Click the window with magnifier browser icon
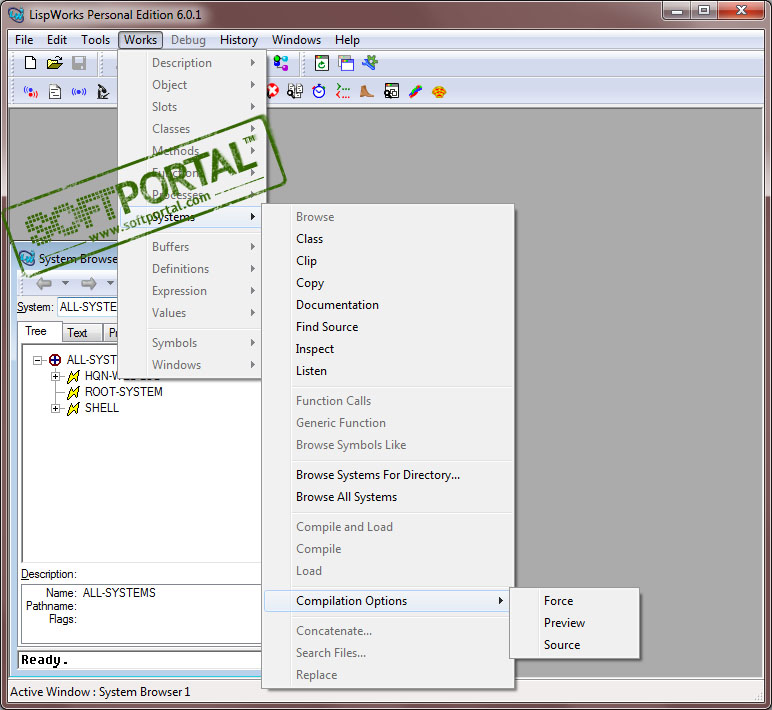772x710 pixels. click(x=391, y=91)
